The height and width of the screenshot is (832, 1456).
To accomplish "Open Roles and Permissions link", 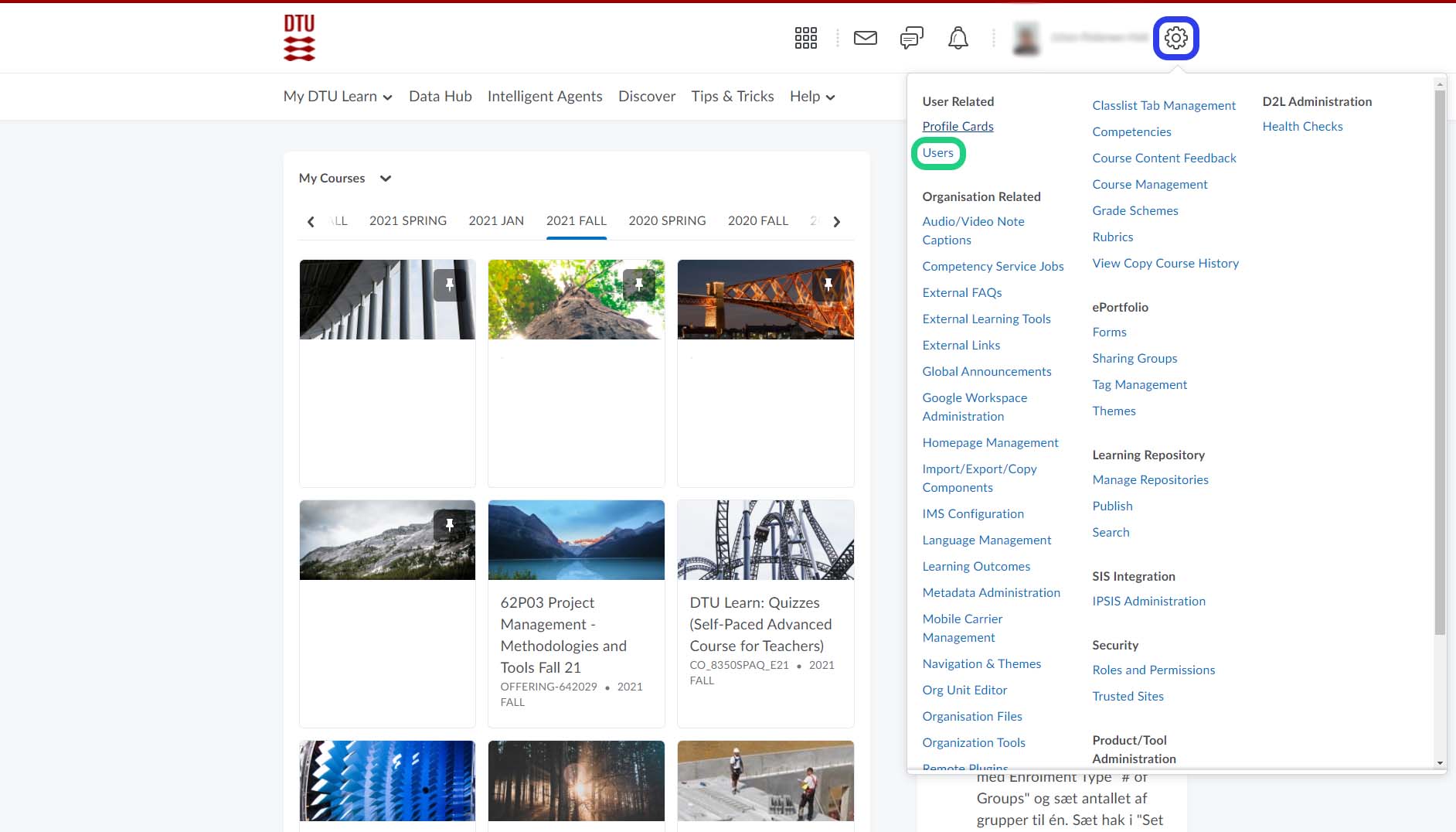I will coord(1153,670).
